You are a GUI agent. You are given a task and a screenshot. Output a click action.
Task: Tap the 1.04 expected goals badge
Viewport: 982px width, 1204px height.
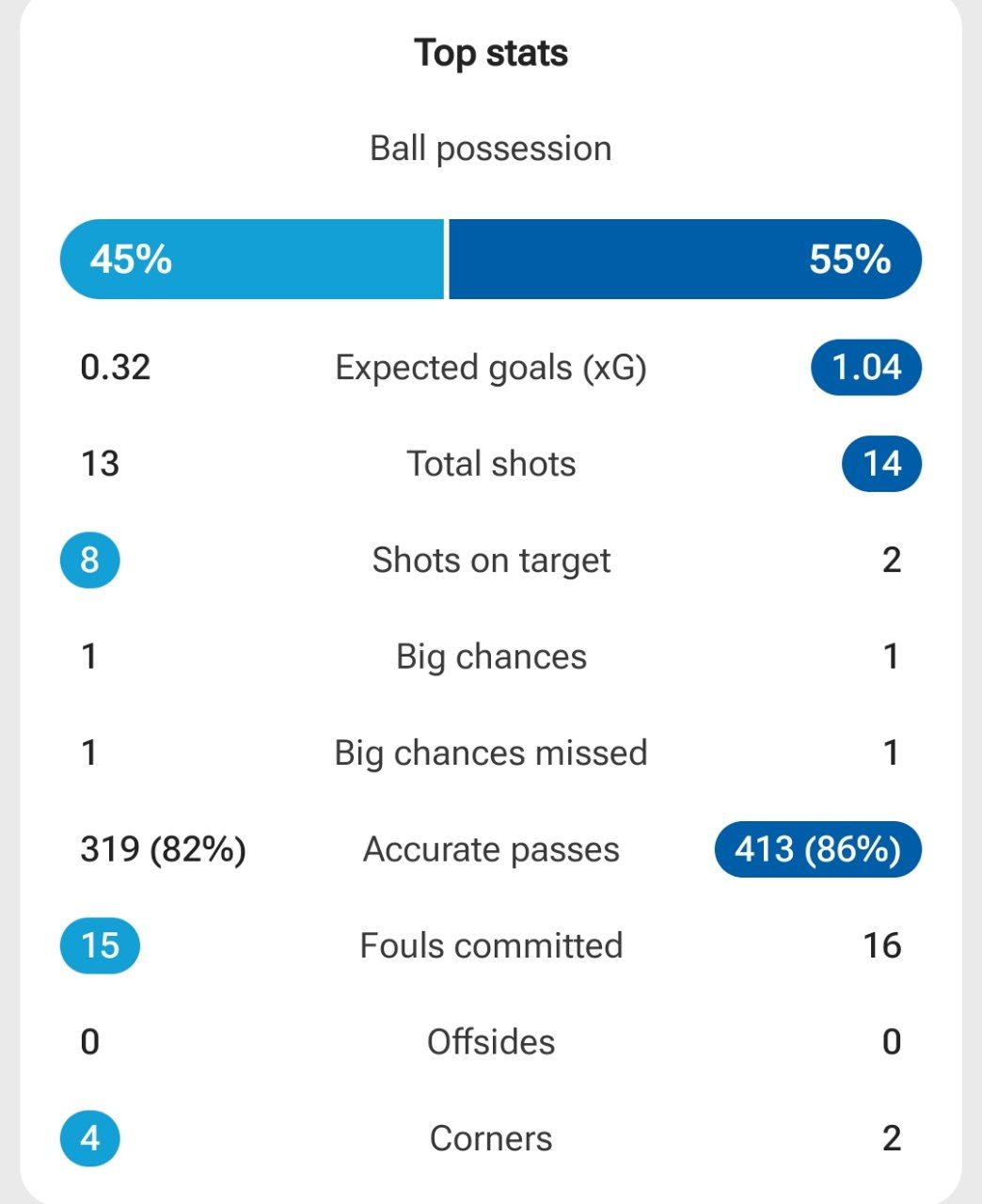click(866, 367)
